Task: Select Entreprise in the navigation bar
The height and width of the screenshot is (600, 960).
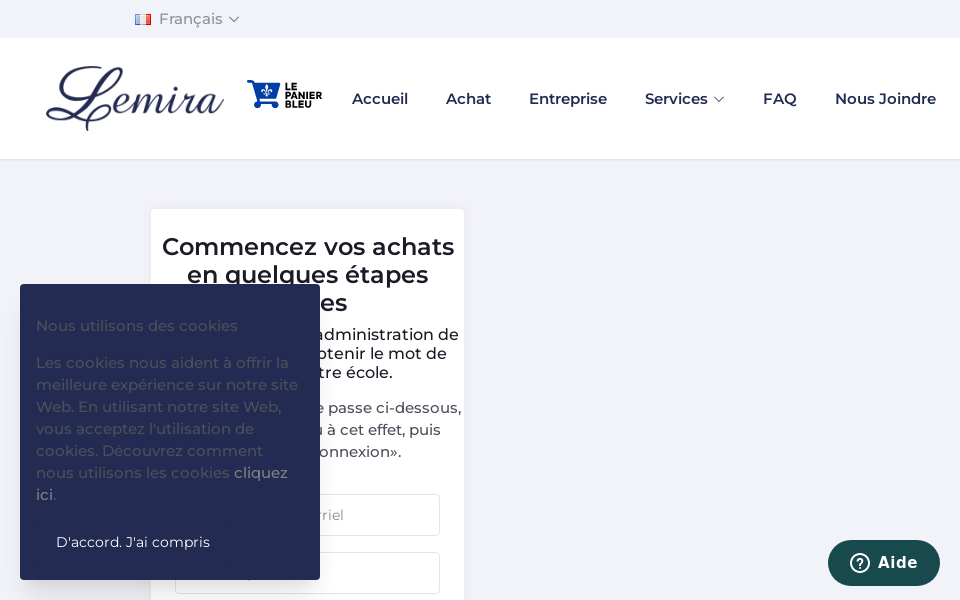Action: tap(568, 99)
